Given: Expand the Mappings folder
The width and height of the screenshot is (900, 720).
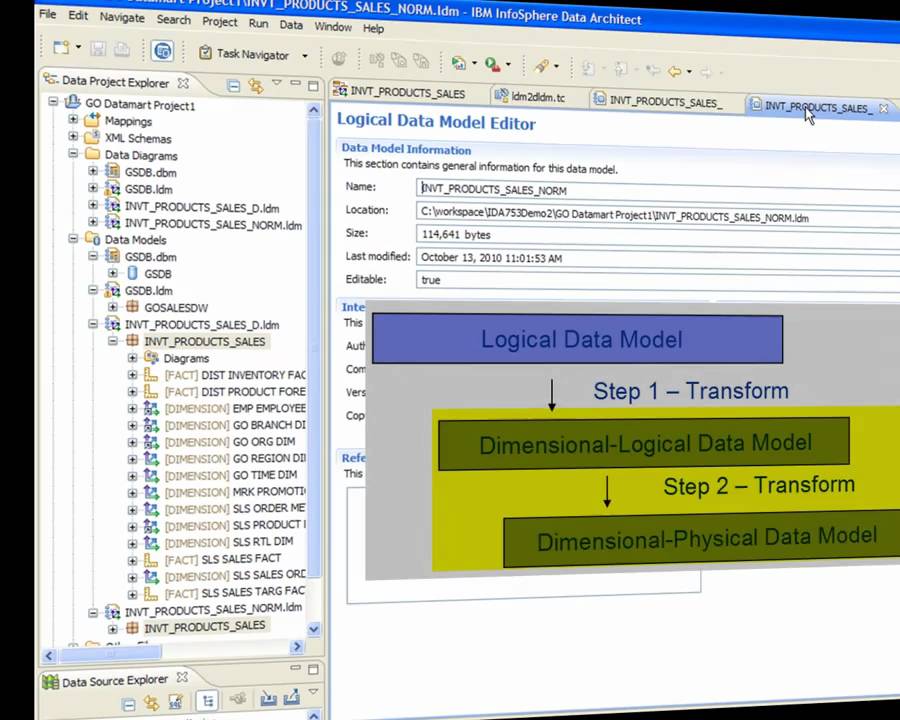Looking at the screenshot, I should tap(73, 119).
